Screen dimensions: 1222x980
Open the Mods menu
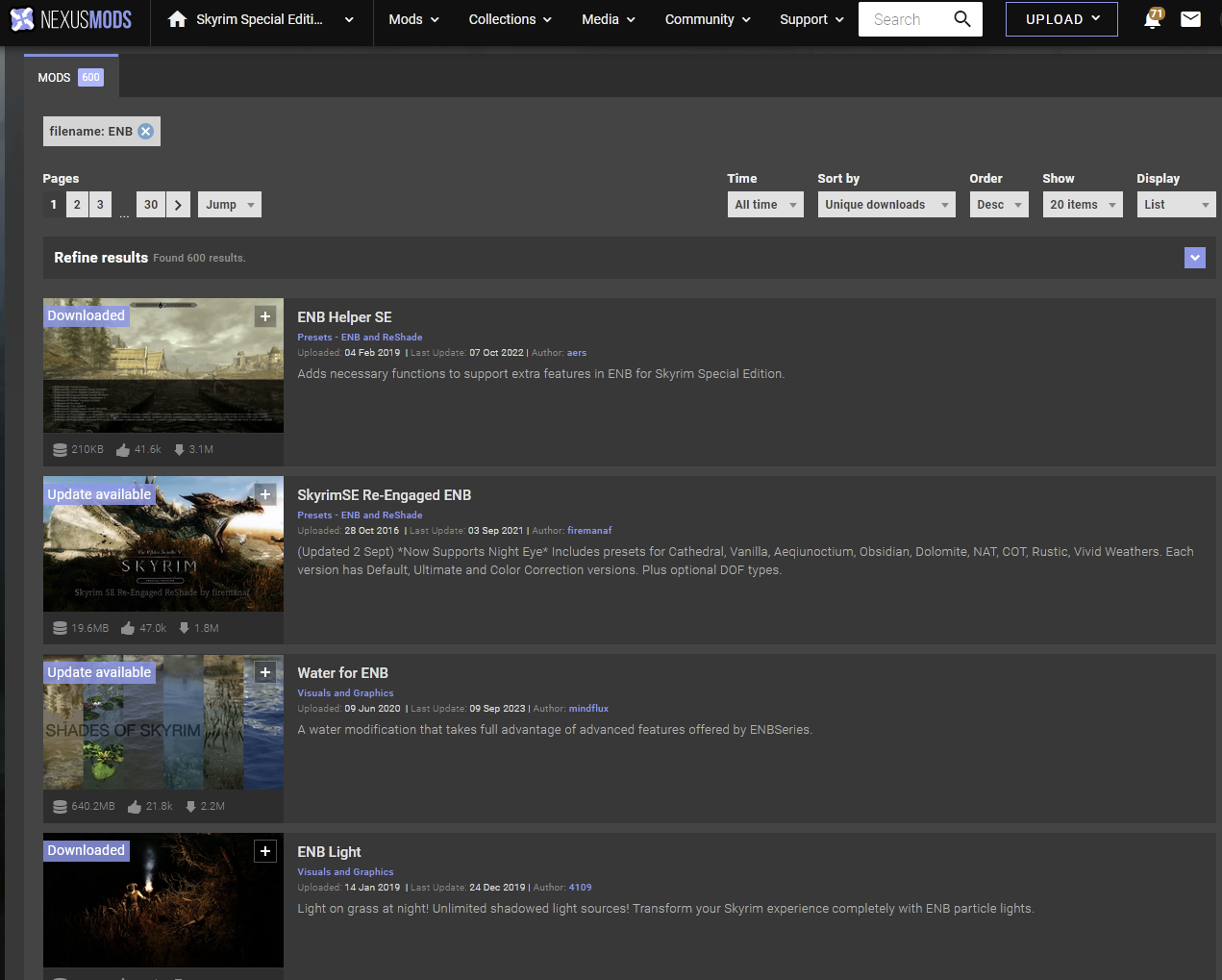point(413,19)
